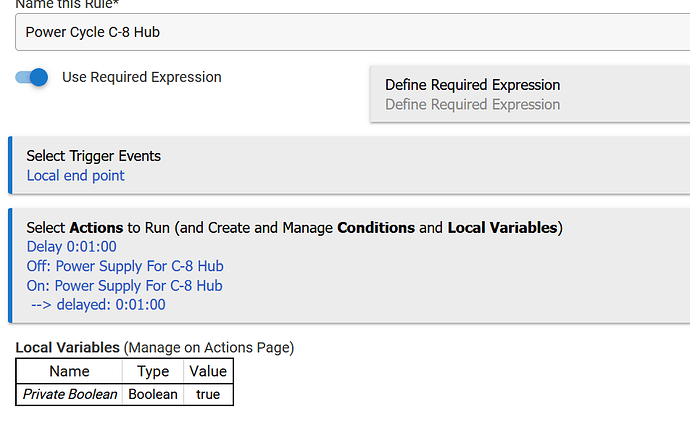Image resolution: width=690 pixels, height=424 pixels.
Task: Click the 'Private Boolean' variable name cell
Action: (70, 394)
